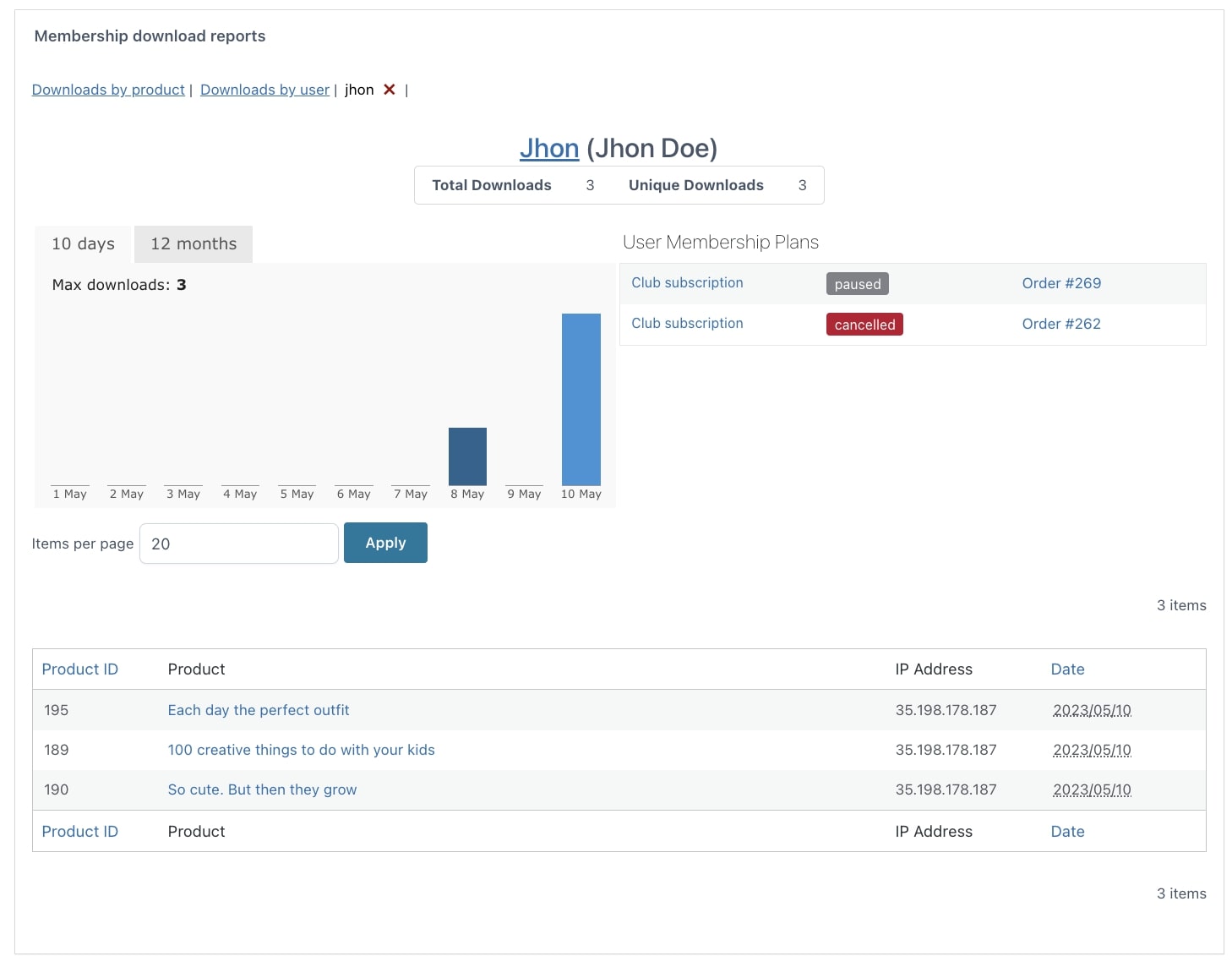The height and width of the screenshot is (967, 1232).
Task: Open '100 creative things to do with your kids'
Action: (301, 750)
